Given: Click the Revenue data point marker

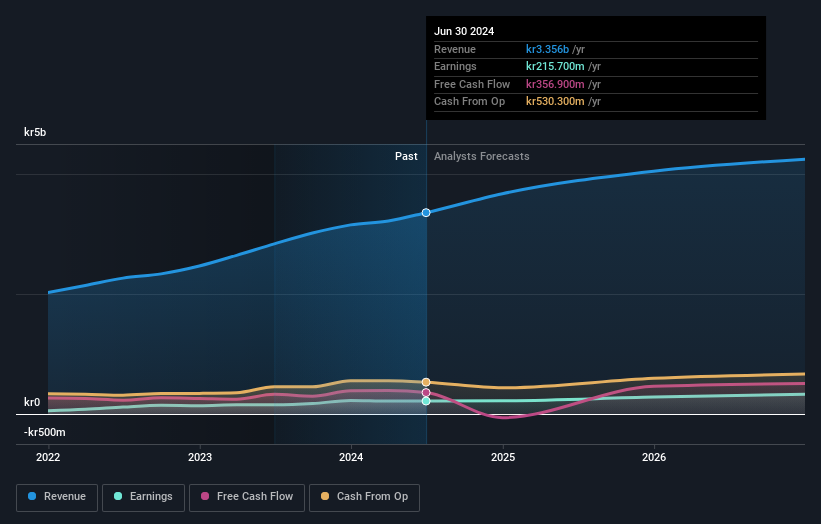Looking at the screenshot, I should (x=426, y=213).
